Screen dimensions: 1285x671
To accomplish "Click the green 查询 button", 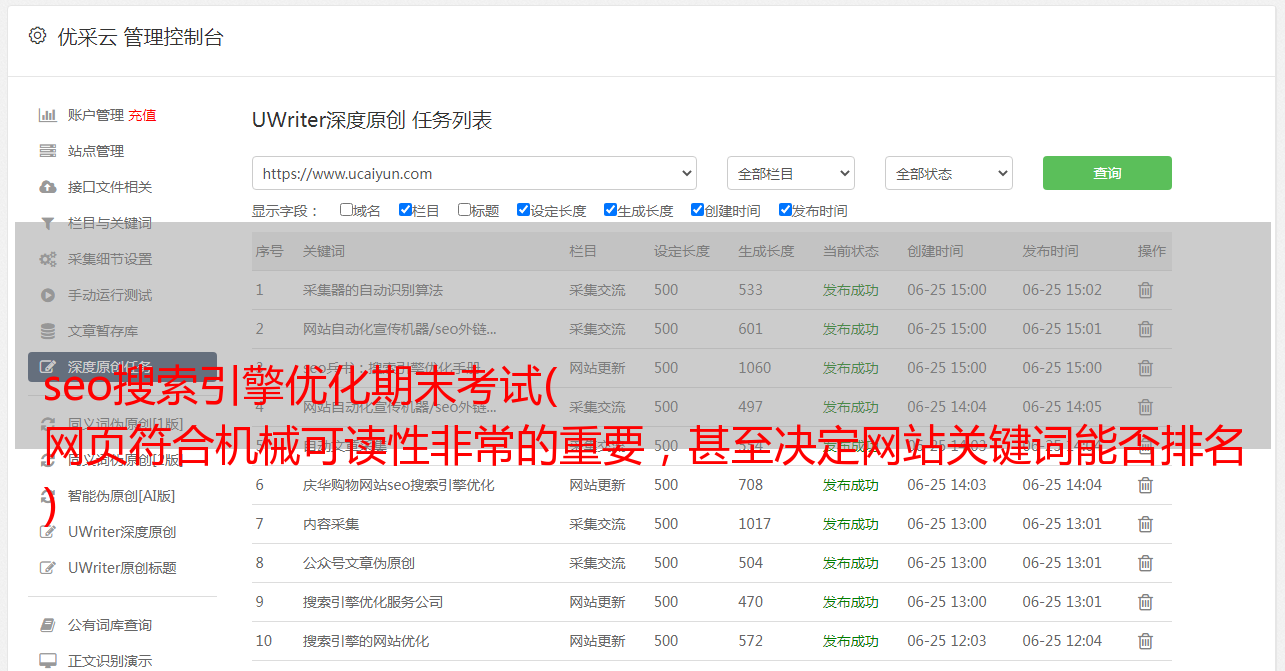I will (x=1106, y=173).
